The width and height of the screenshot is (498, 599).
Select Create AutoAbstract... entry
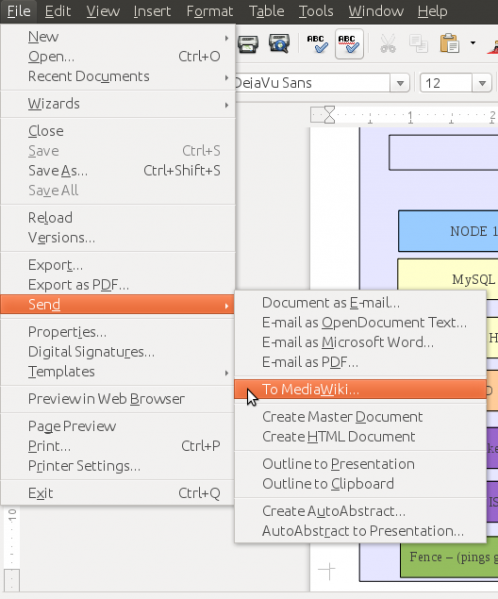(x=361, y=511)
